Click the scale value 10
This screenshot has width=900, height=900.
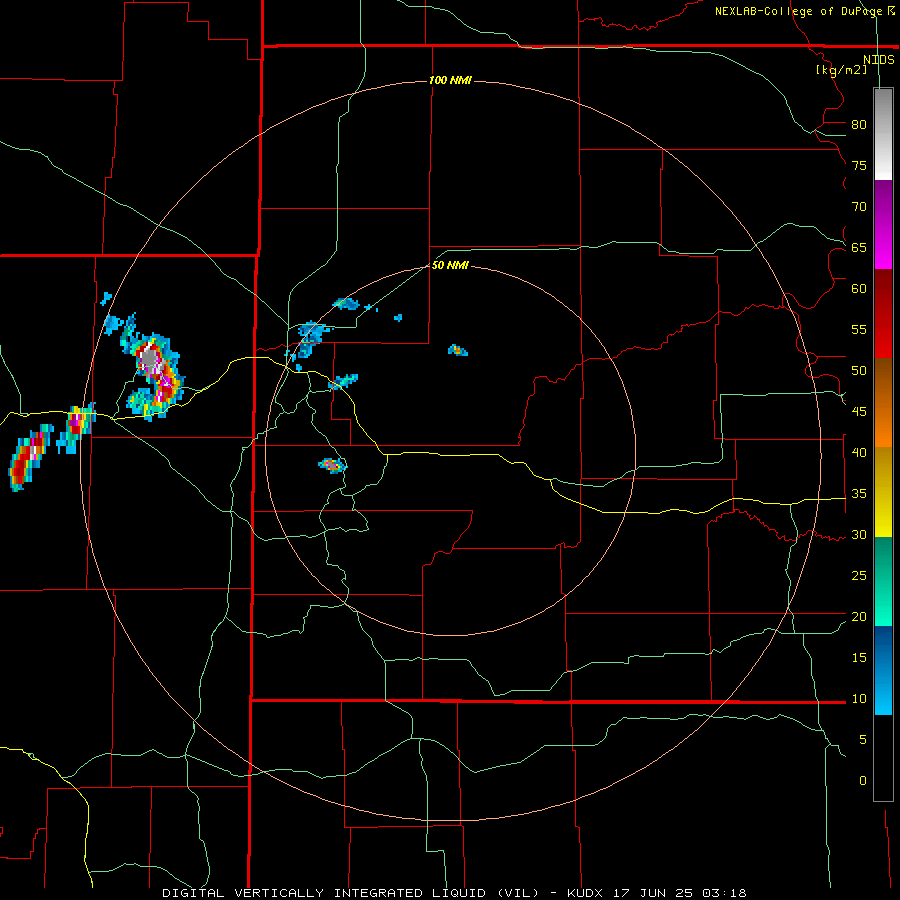tap(859, 699)
